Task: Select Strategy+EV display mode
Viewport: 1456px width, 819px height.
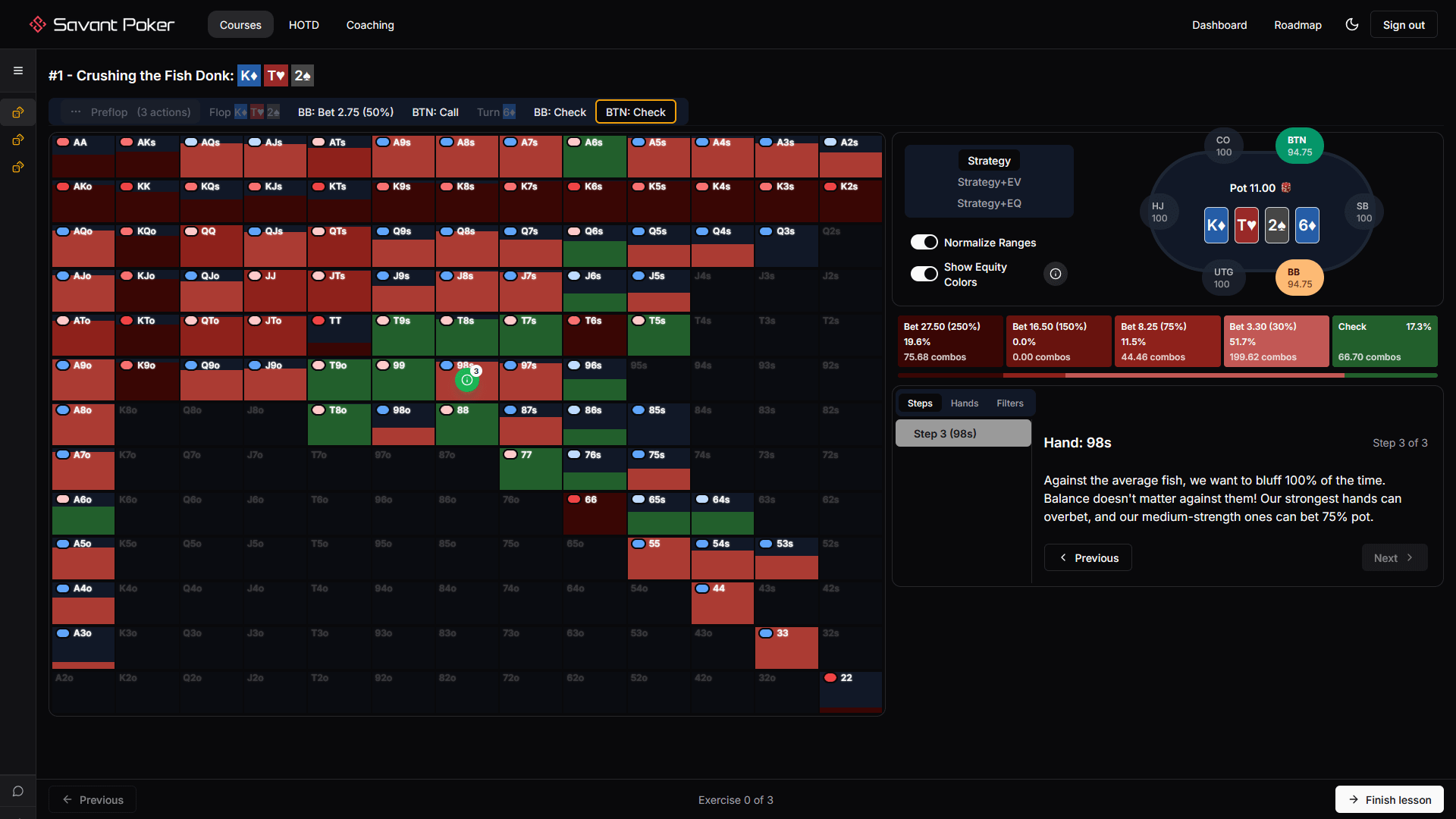Action: 989,182
